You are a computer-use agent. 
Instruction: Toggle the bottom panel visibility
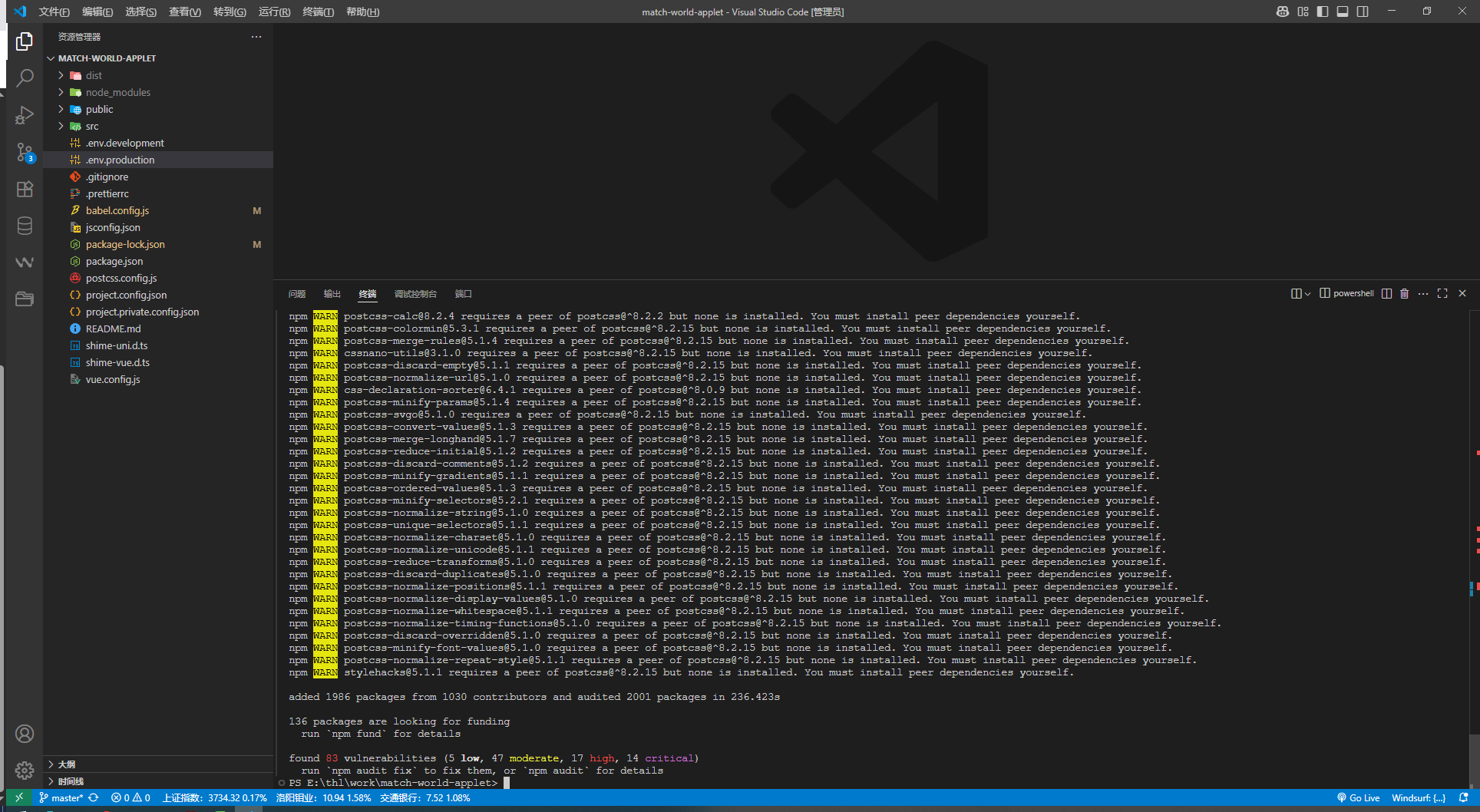point(1343,12)
